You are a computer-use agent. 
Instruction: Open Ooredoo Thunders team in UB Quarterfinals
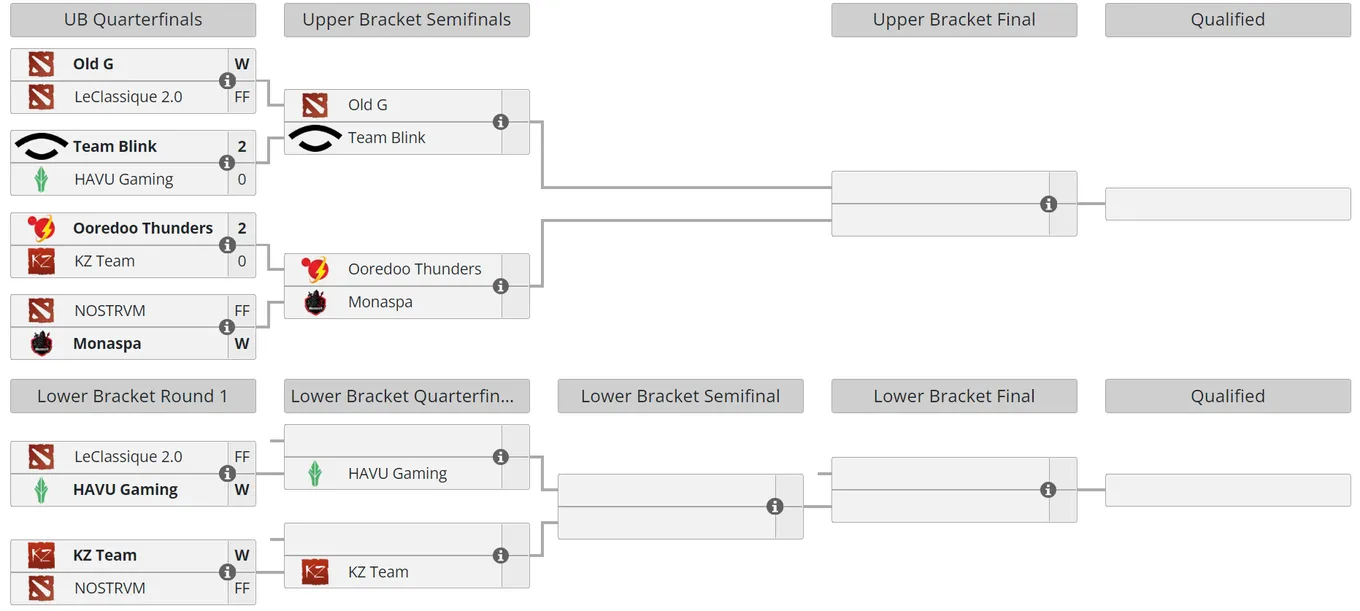tap(143, 228)
